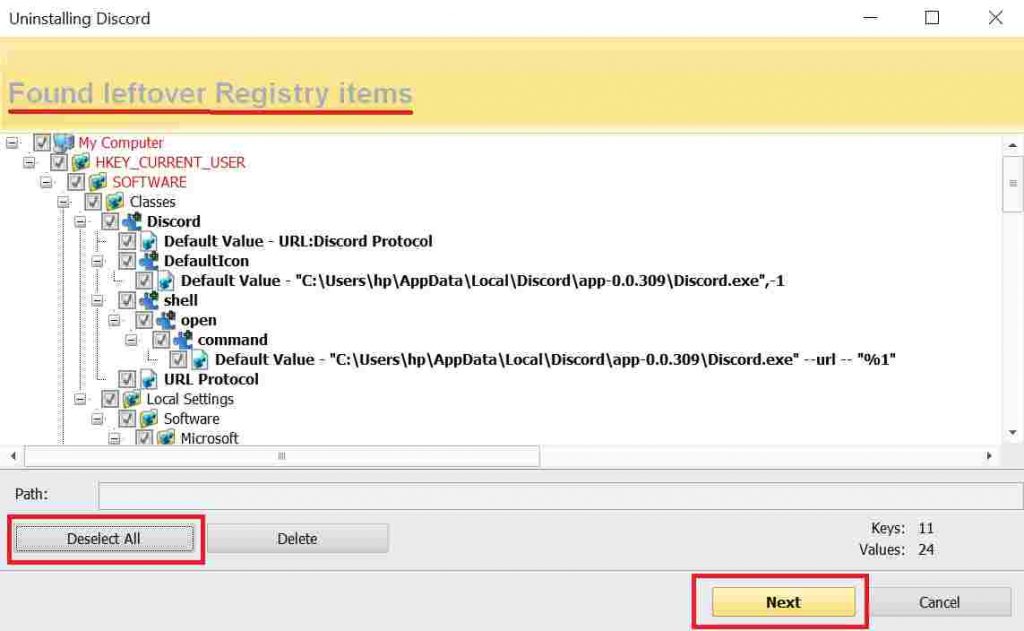Click the SOFTWARE registry key icon
Screen dimensions: 1024x631
pos(98,182)
